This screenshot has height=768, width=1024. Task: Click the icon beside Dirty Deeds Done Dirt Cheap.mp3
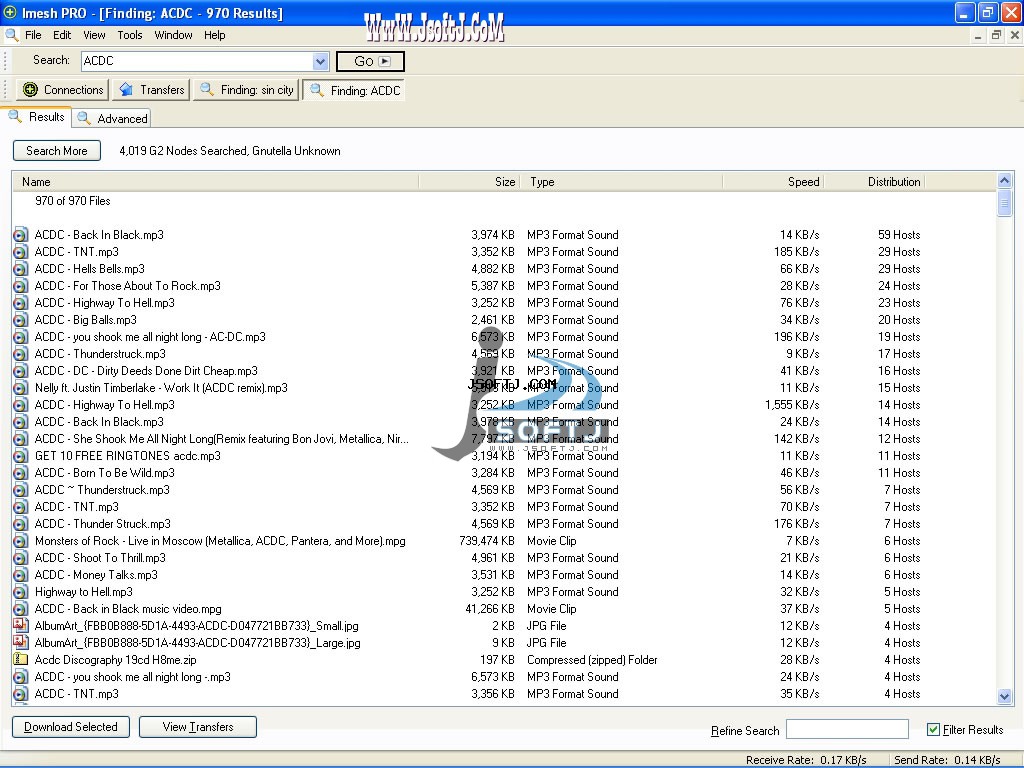pyautogui.click(x=21, y=371)
